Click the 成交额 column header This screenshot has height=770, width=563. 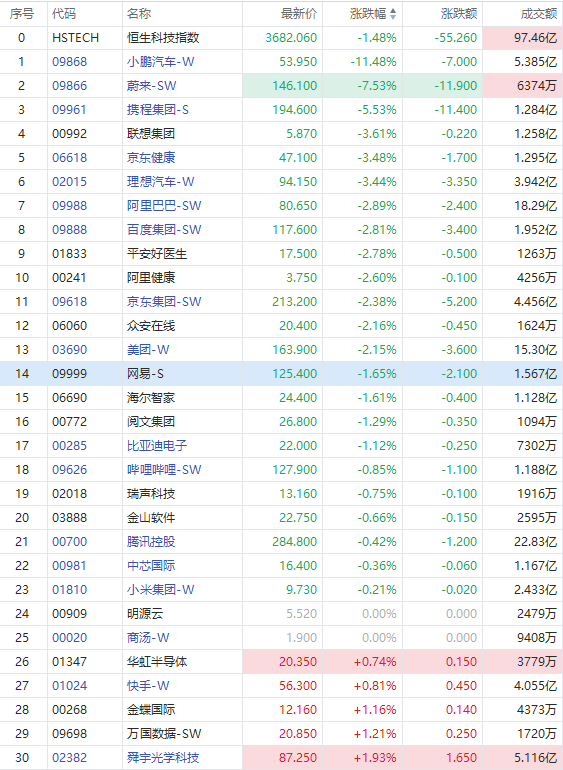(538, 14)
